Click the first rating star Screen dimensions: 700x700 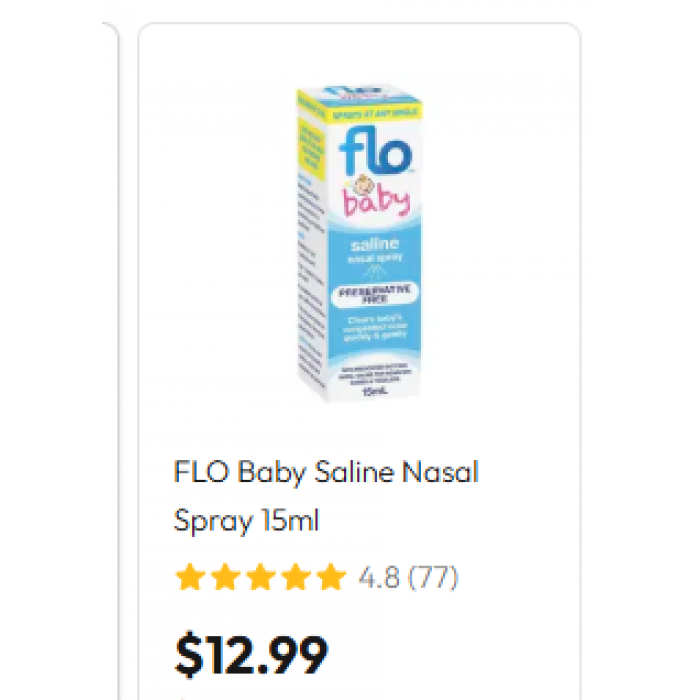point(187,577)
